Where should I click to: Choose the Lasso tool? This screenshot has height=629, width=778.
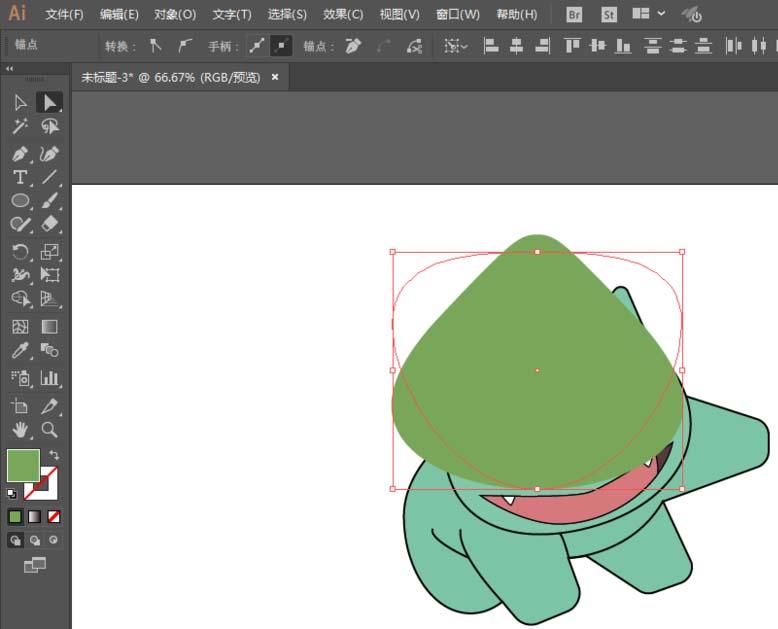pyautogui.click(x=49, y=126)
